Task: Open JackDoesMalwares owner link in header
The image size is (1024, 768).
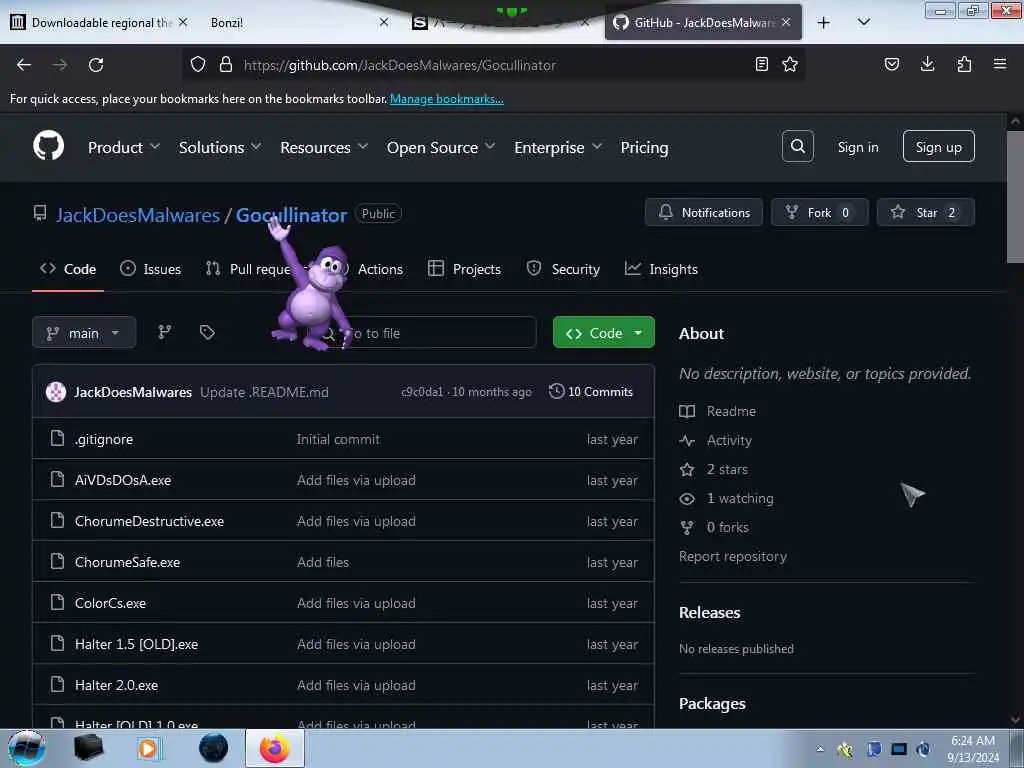Action: (x=138, y=215)
